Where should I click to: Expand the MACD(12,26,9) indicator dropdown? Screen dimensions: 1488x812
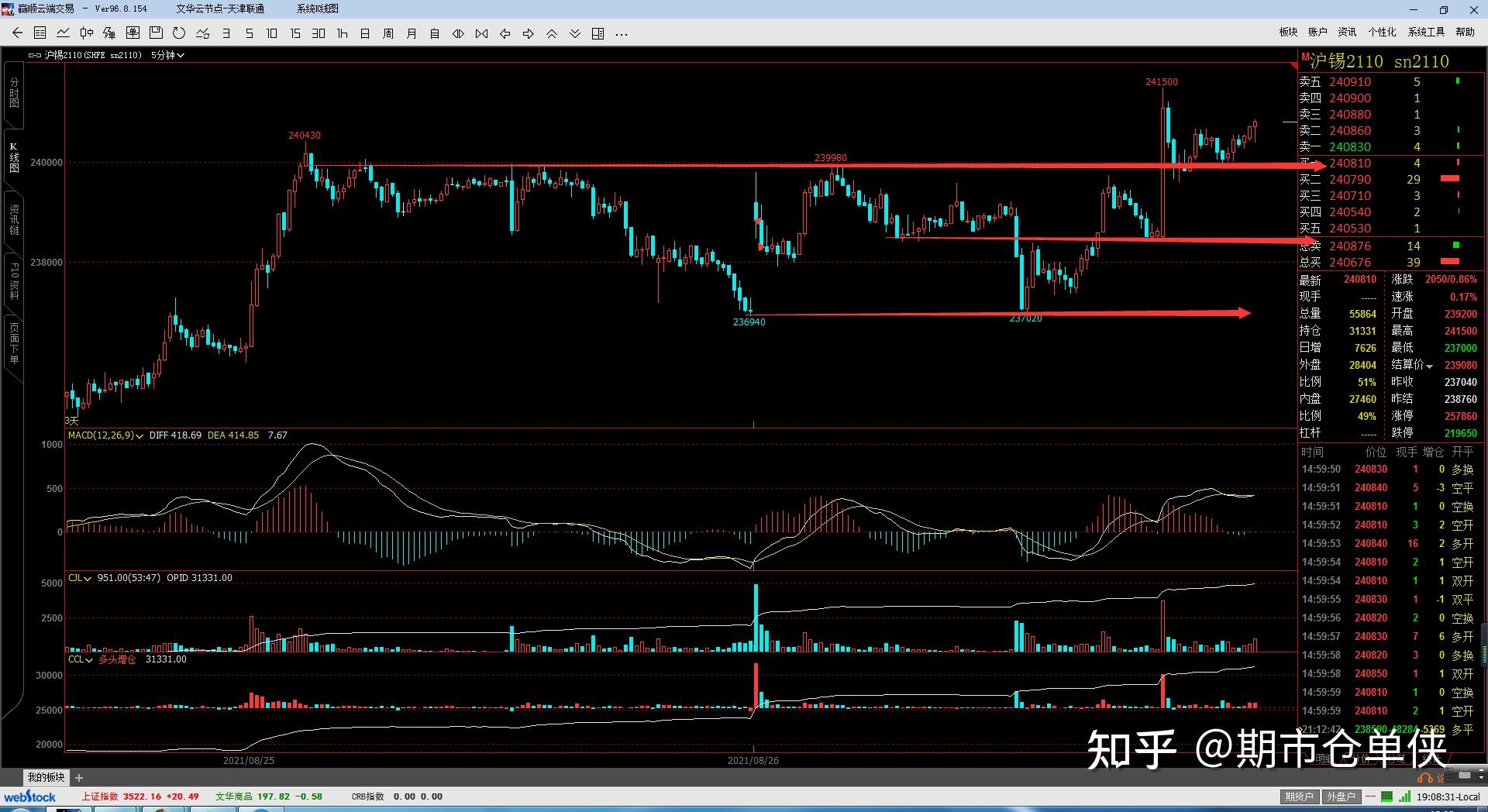click(139, 435)
